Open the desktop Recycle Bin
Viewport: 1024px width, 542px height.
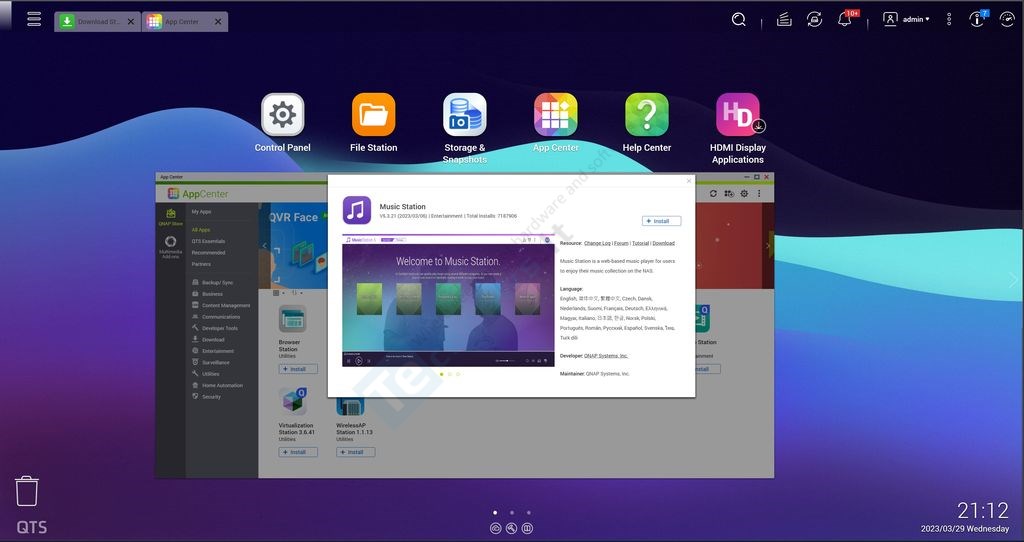(x=27, y=491)
